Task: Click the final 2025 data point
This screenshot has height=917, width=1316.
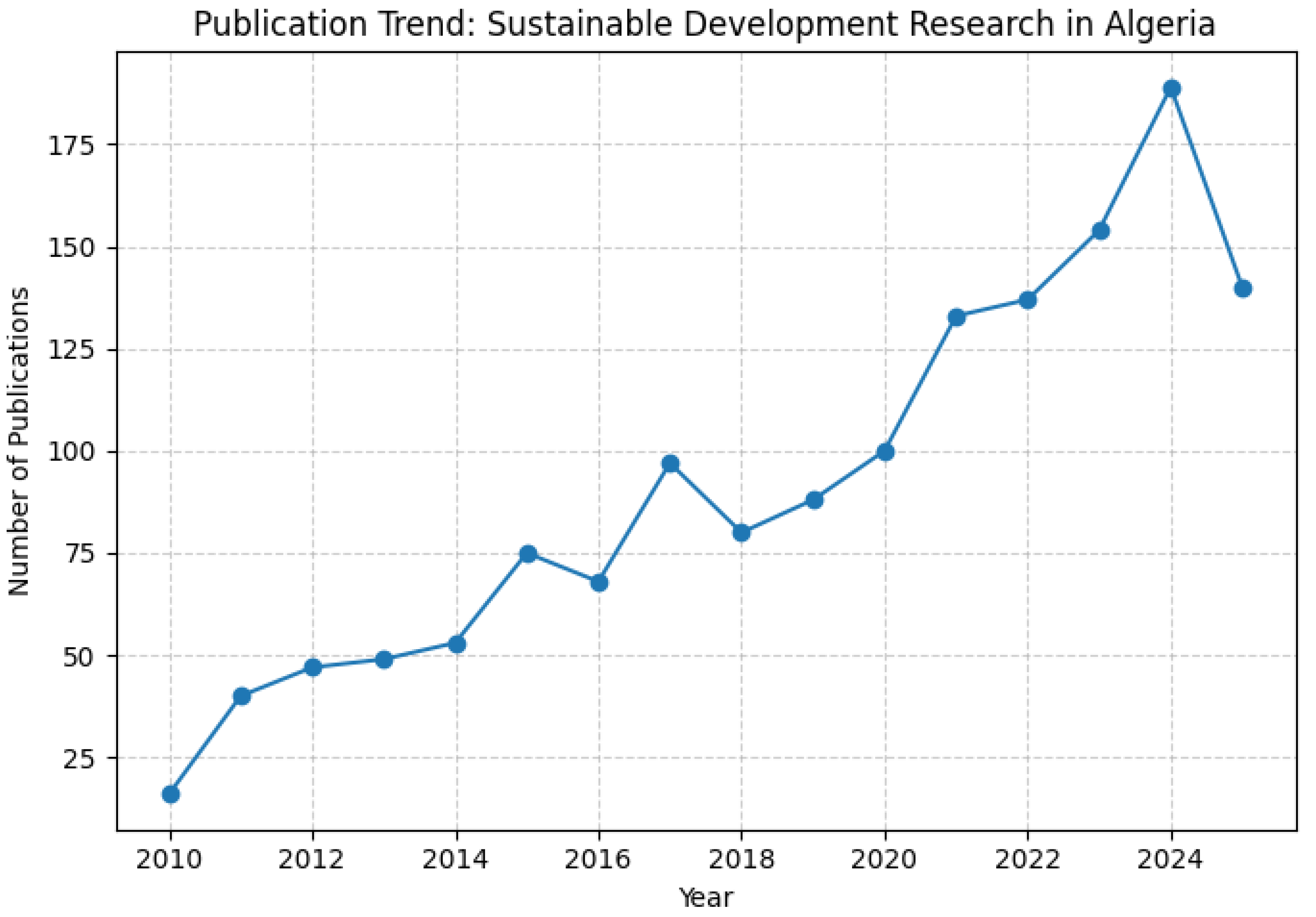Action: 1243,289
